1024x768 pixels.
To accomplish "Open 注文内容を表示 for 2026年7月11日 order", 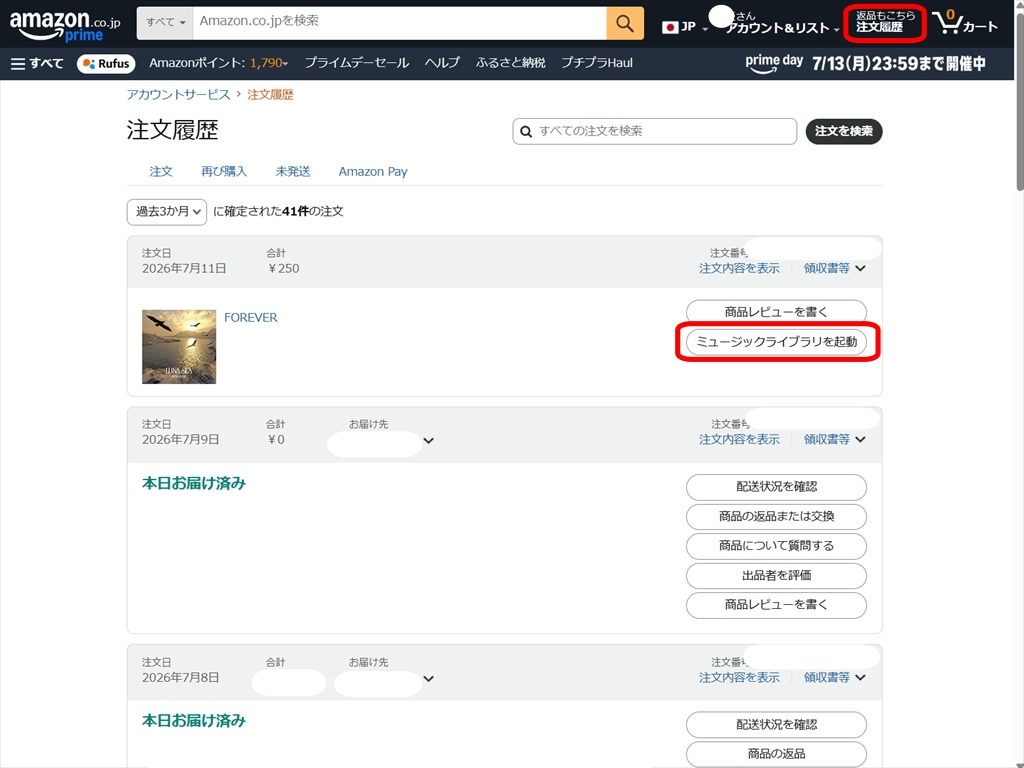I will point(739,268).
